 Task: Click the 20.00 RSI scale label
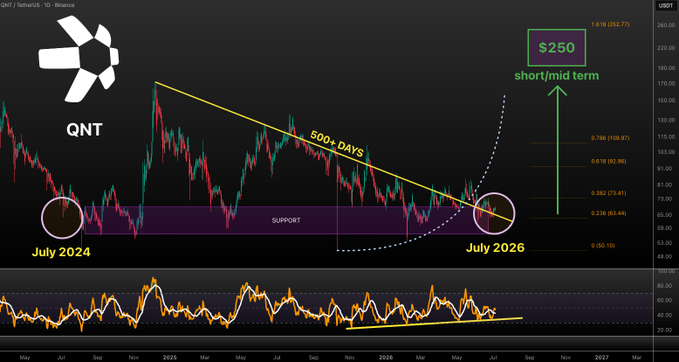point(666,330)
